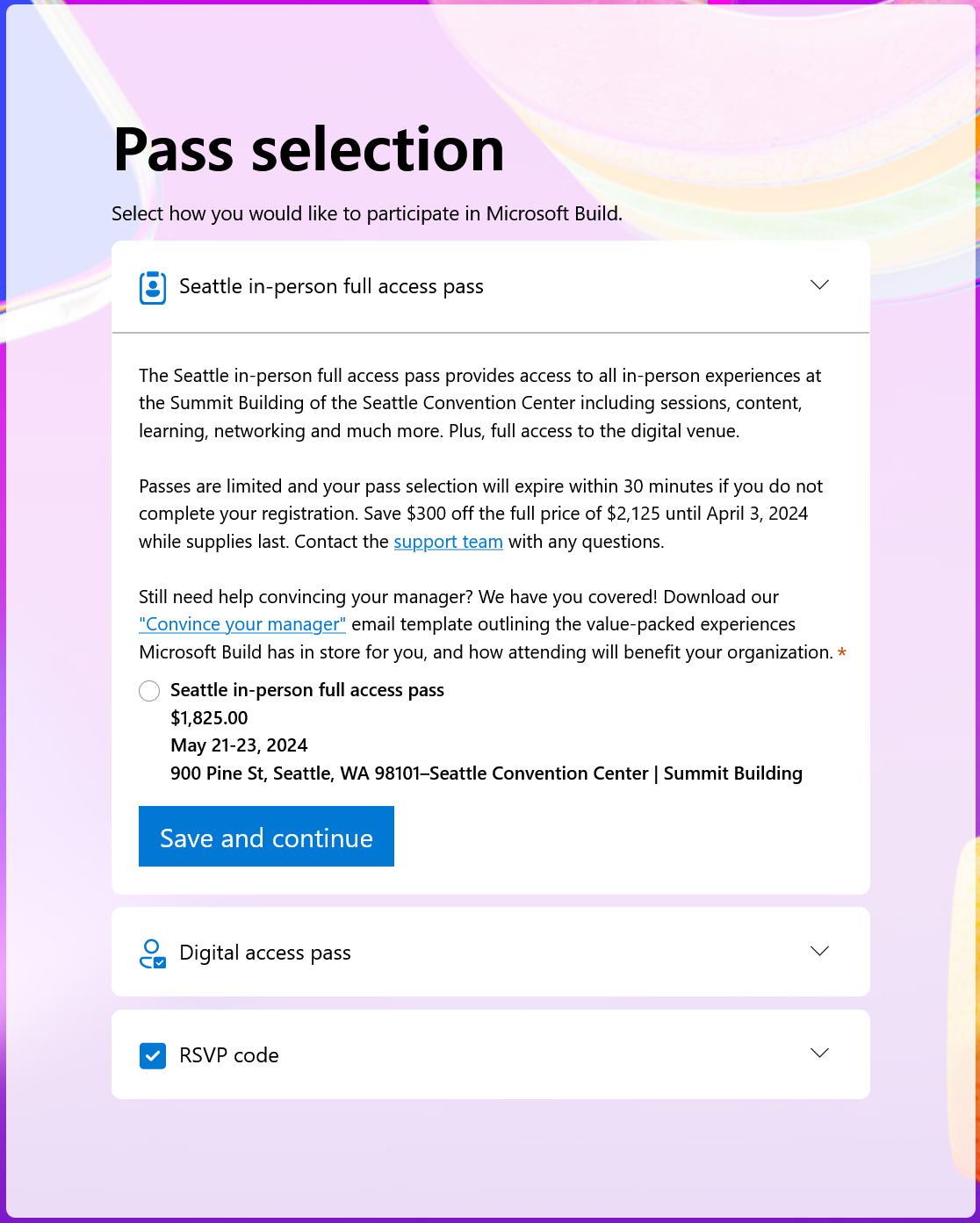This screenshot has height=1223, width=980.
Task: Open the support team link
Action: (448, 542)
